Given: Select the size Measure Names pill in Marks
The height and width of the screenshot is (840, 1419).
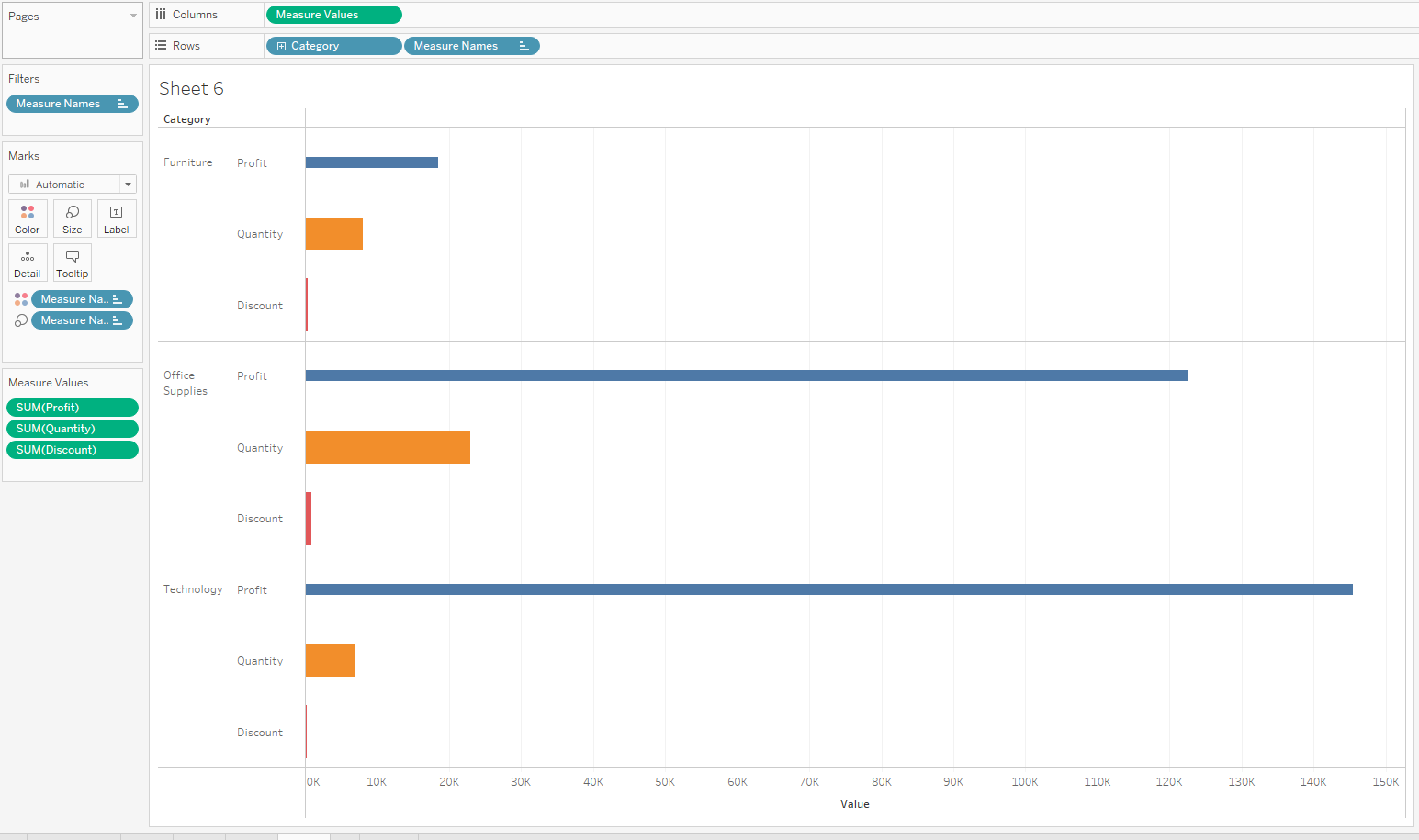Looking at the screenshot, I should coord(82,320).
